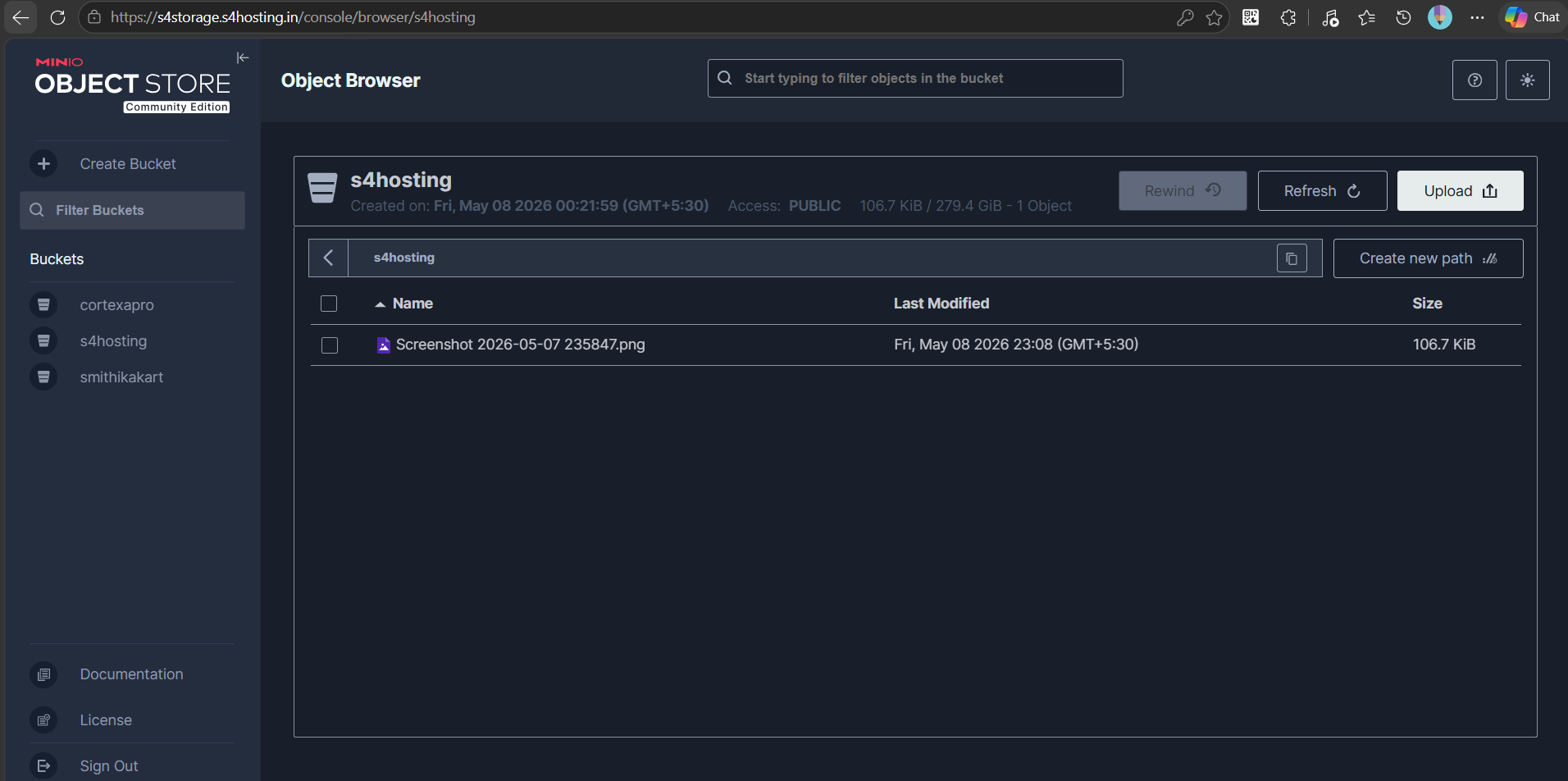Toggle light/dark theme with sun icon
This screenshot has height=781, width=1568.
1527,80
